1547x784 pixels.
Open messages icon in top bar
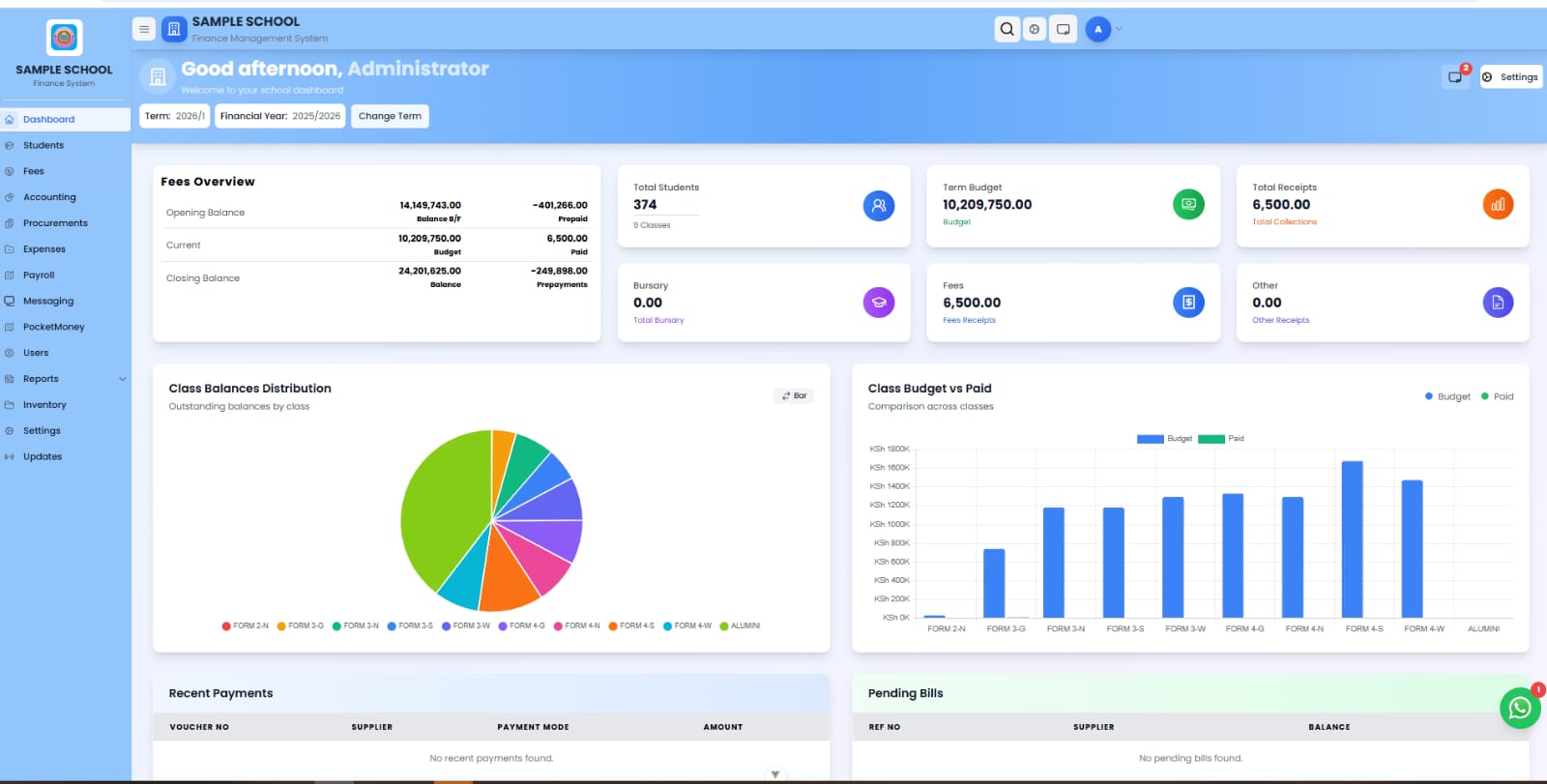coord(1064,29)
